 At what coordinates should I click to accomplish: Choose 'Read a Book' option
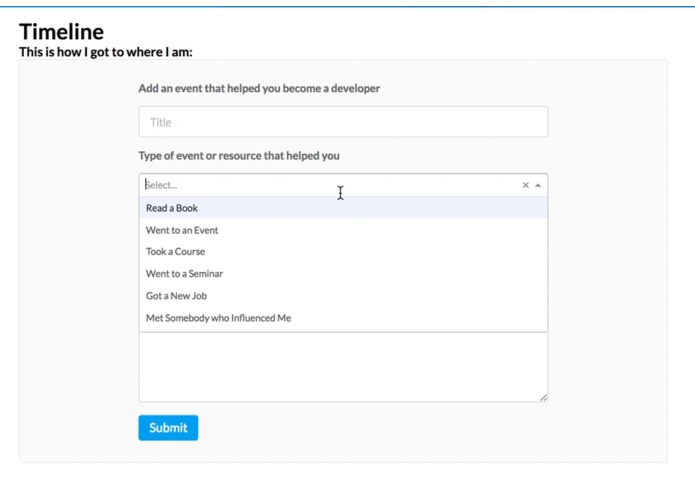coord(343,208)
